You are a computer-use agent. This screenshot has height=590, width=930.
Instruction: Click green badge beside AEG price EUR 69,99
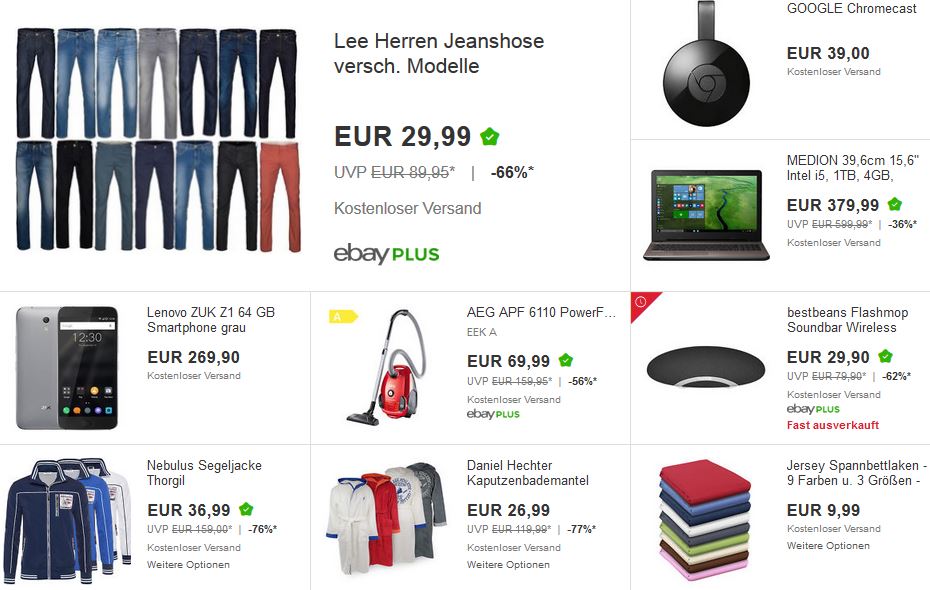tap(566, 360)
